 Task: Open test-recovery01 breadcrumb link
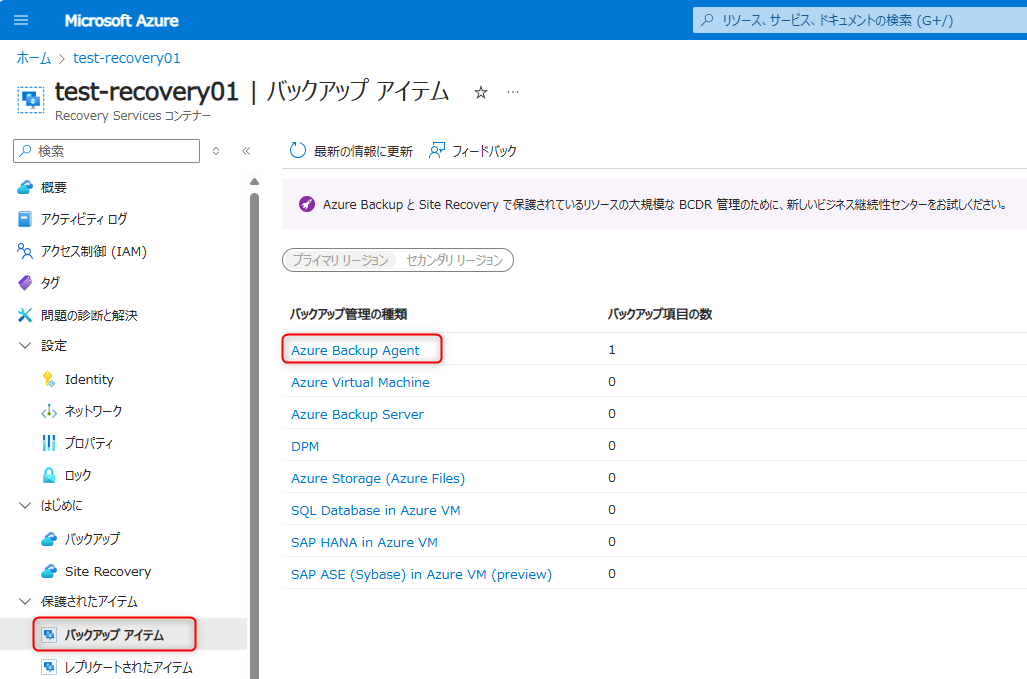click(126, 58)
